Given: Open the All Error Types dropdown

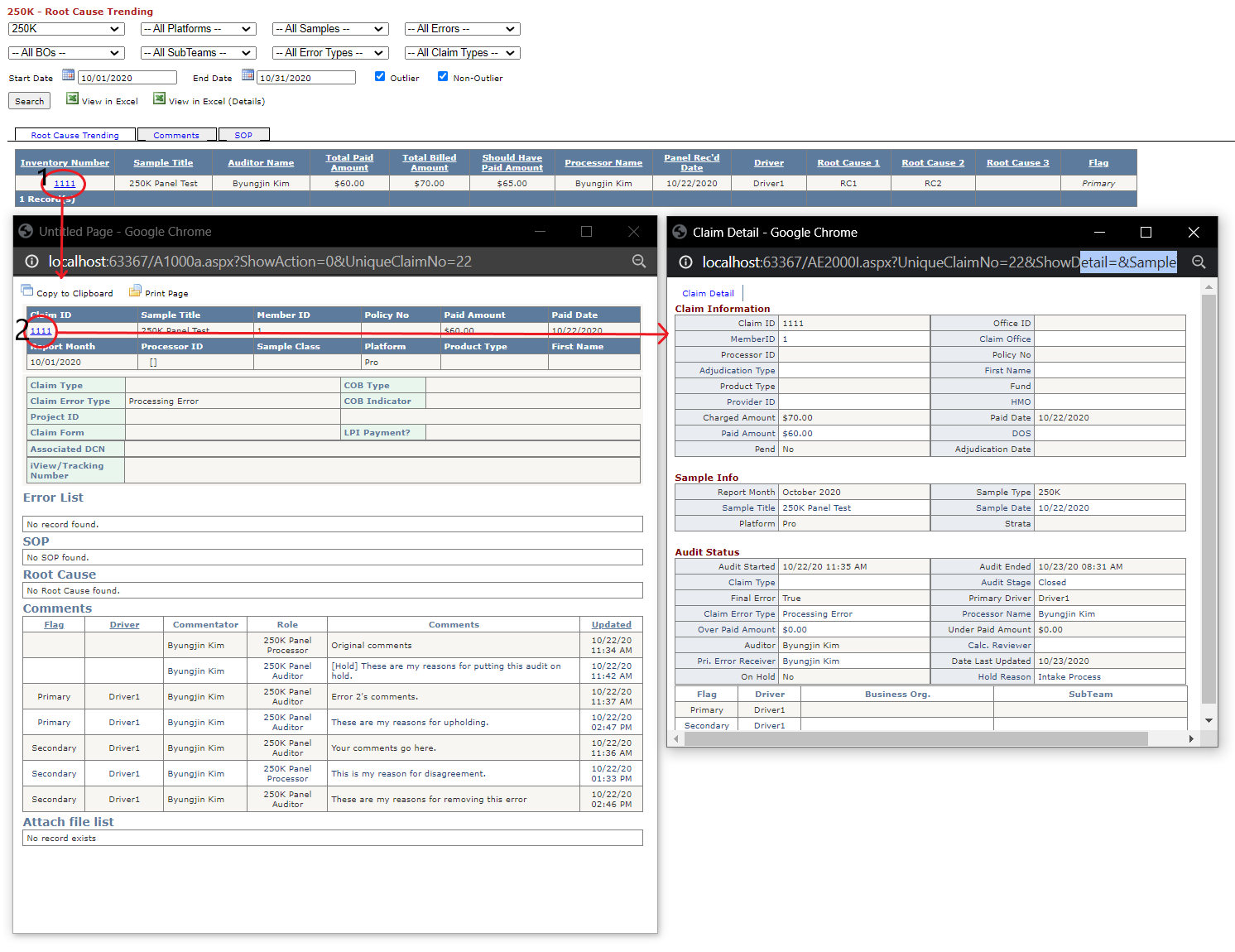Looking at the screenshot, I should coord(330,53).
